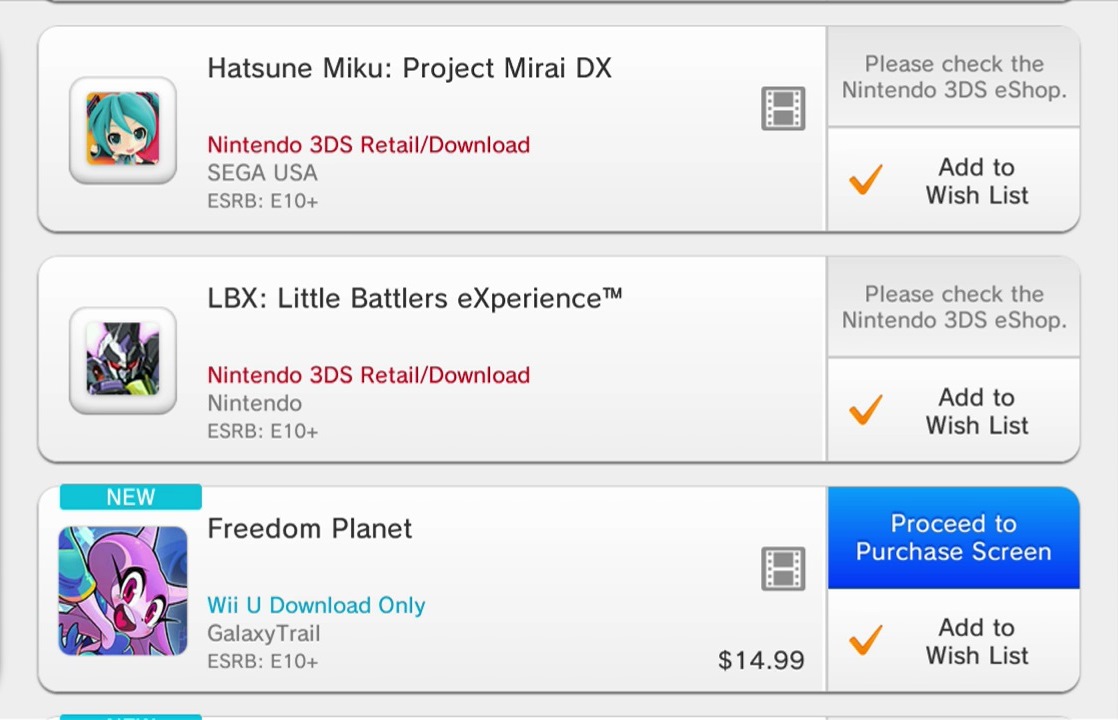This screenshot has height=720, width=1118.
Task: Click LBX's Nintendo 3DS Retail/Download label
Action: point(368,375)
